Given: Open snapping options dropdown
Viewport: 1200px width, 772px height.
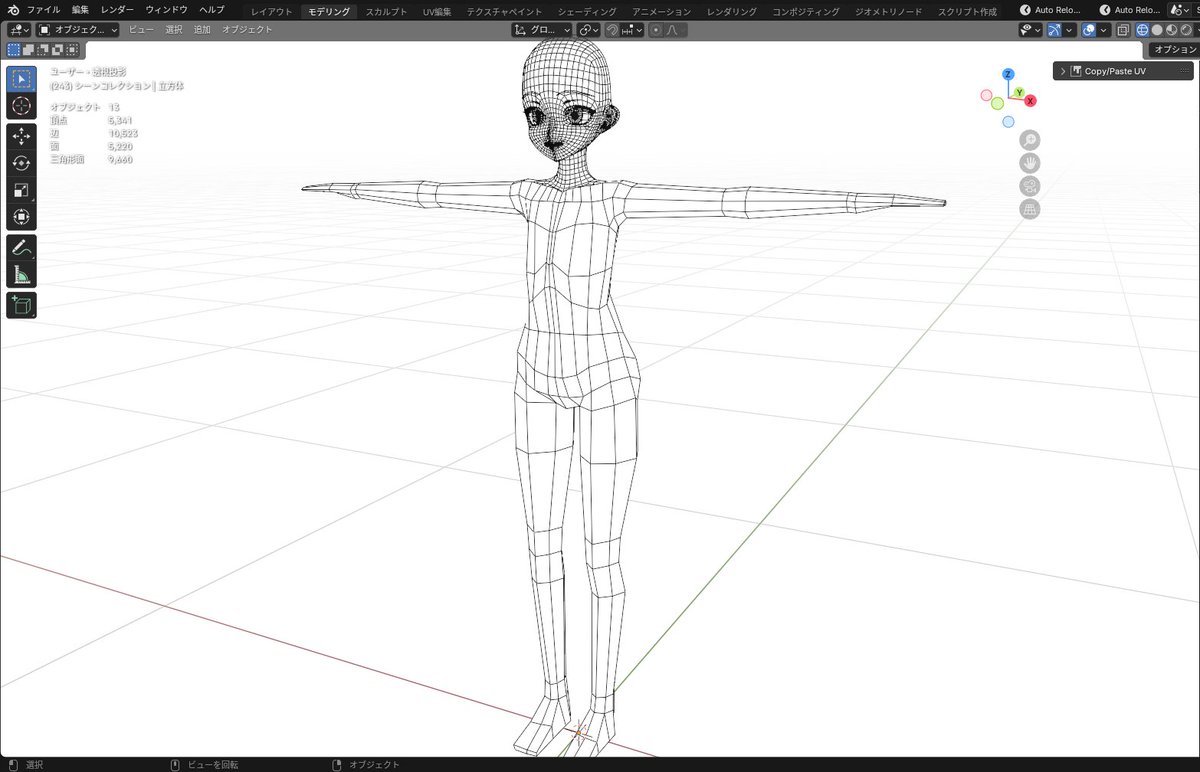Looking at the screenshot, I should click(x=633, y=30).
